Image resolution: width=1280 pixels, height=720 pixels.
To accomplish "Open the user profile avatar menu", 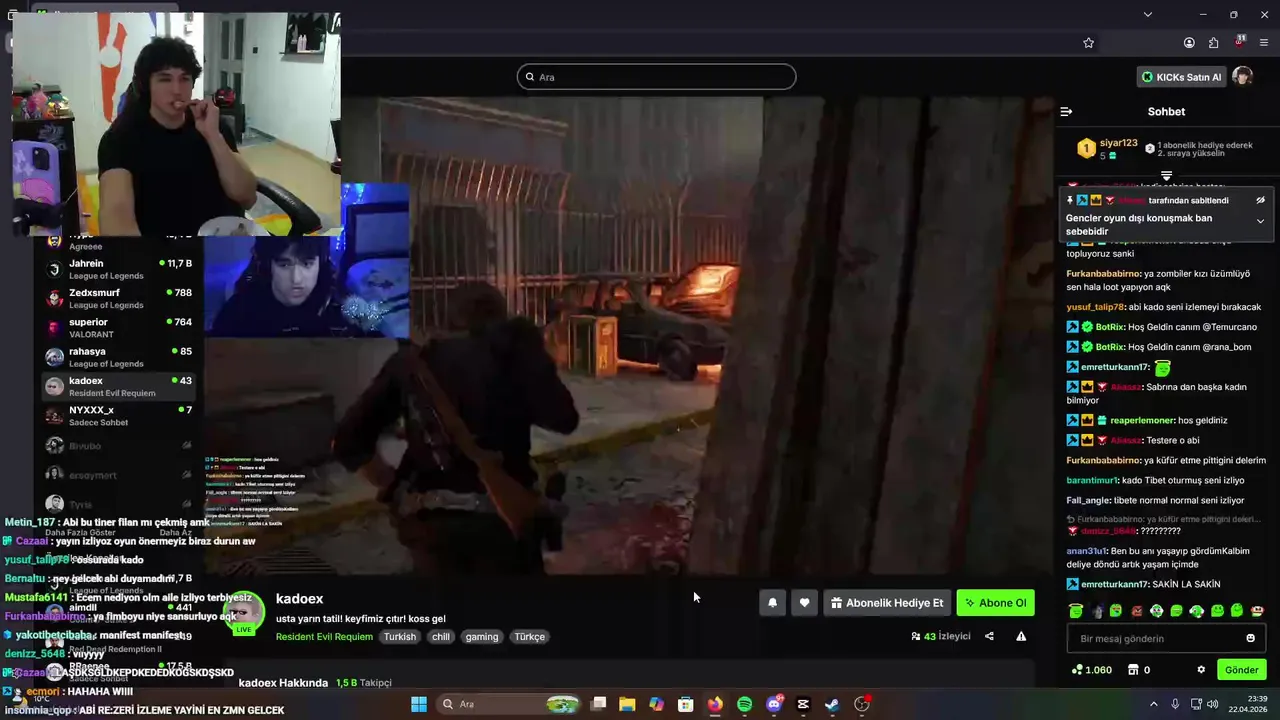I will [x=1242, y=77].
